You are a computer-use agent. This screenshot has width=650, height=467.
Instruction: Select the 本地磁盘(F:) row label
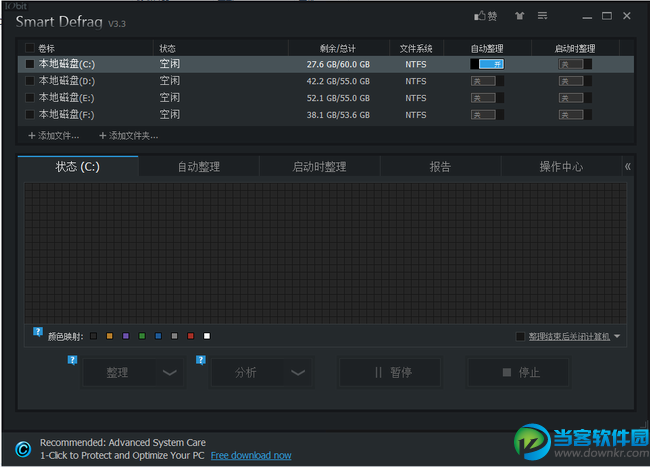pyautogui.click(x=66, y=115)
